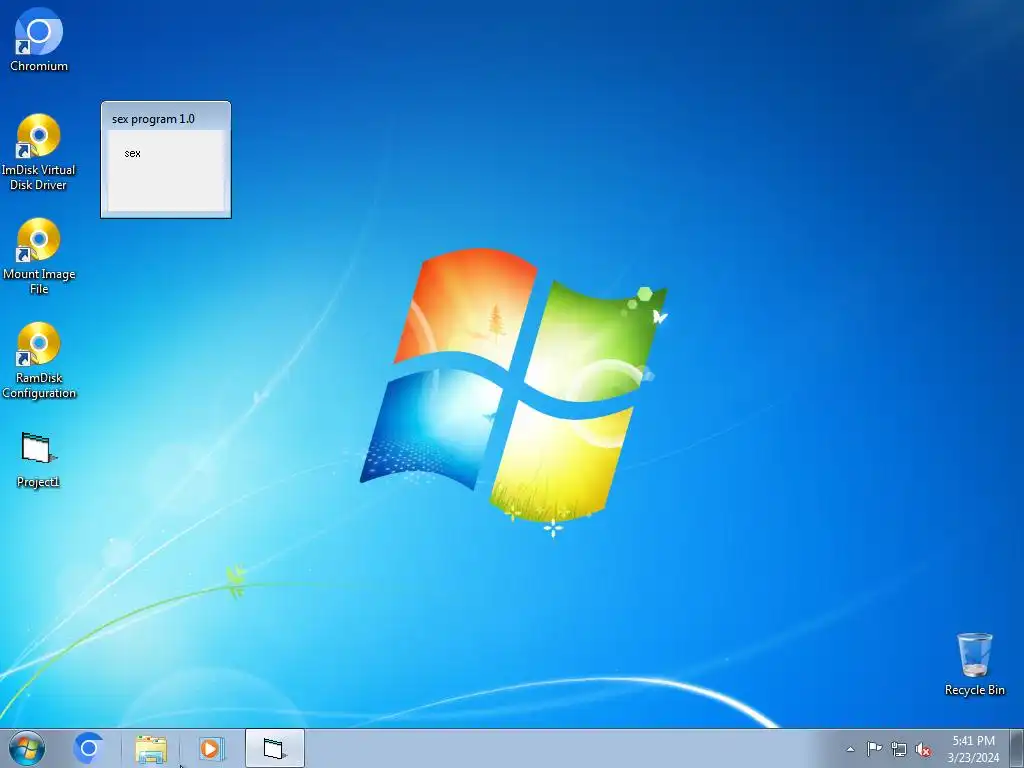Click the Project1 running app taskbar button
Viewport: 1024px width, 768px height.
[x=275, y=748]
